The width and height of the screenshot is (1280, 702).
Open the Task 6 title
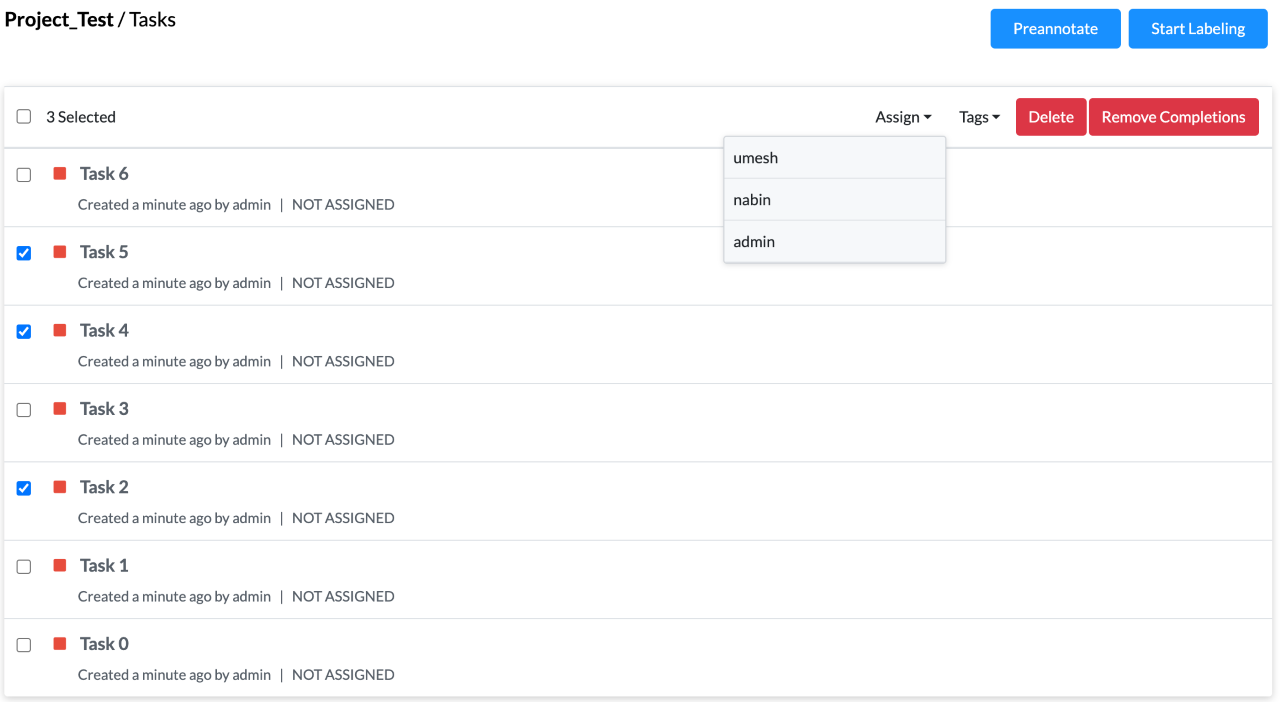tap(104, 174)
